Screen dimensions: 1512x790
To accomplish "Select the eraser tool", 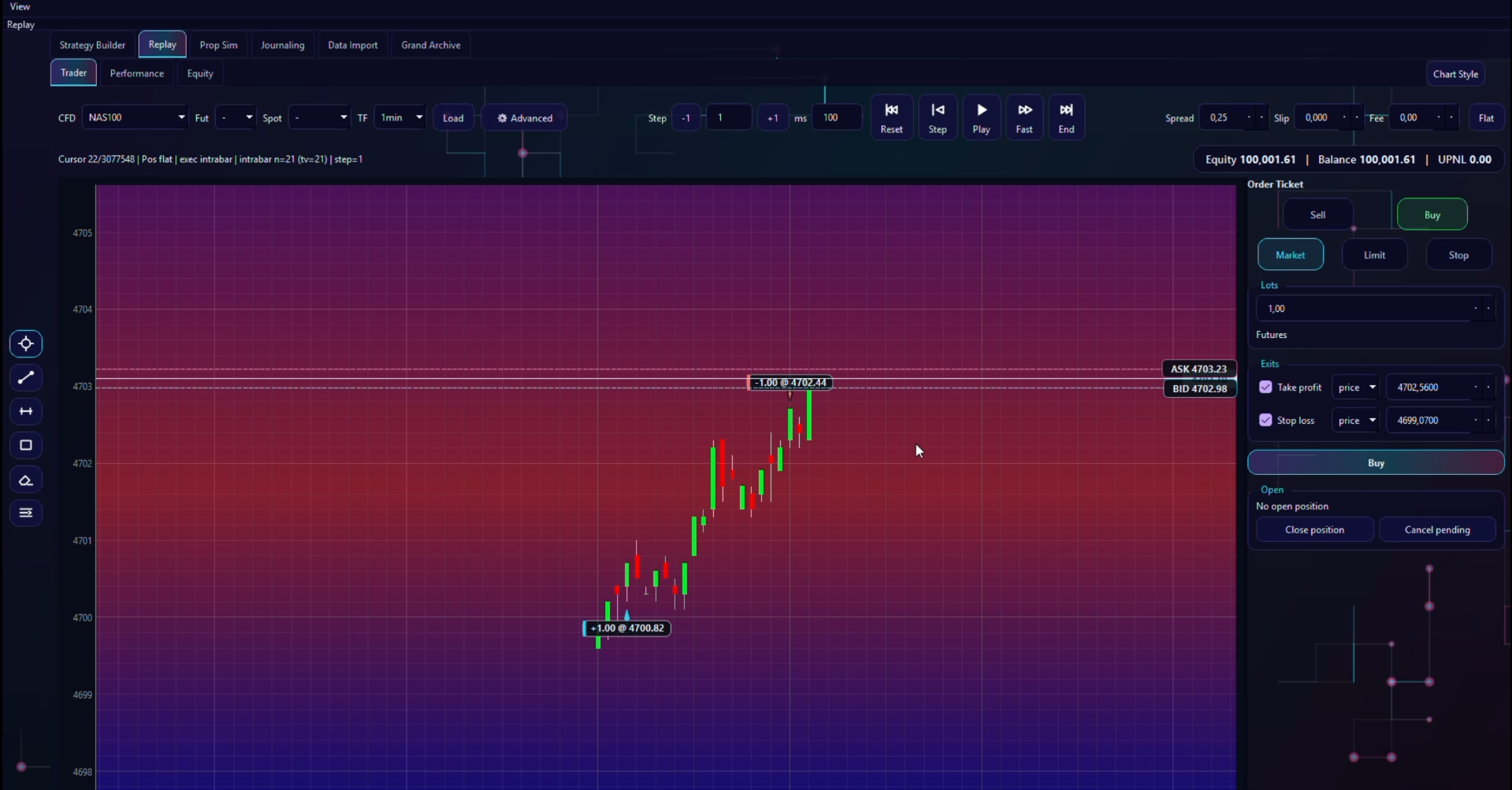I will 26,480.
